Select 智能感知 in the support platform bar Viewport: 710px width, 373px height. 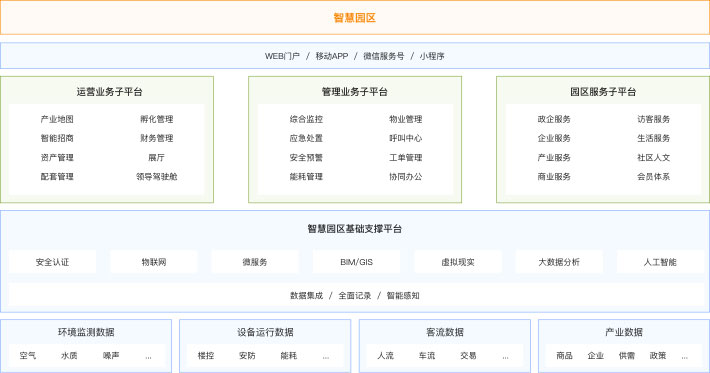[403, 296]
